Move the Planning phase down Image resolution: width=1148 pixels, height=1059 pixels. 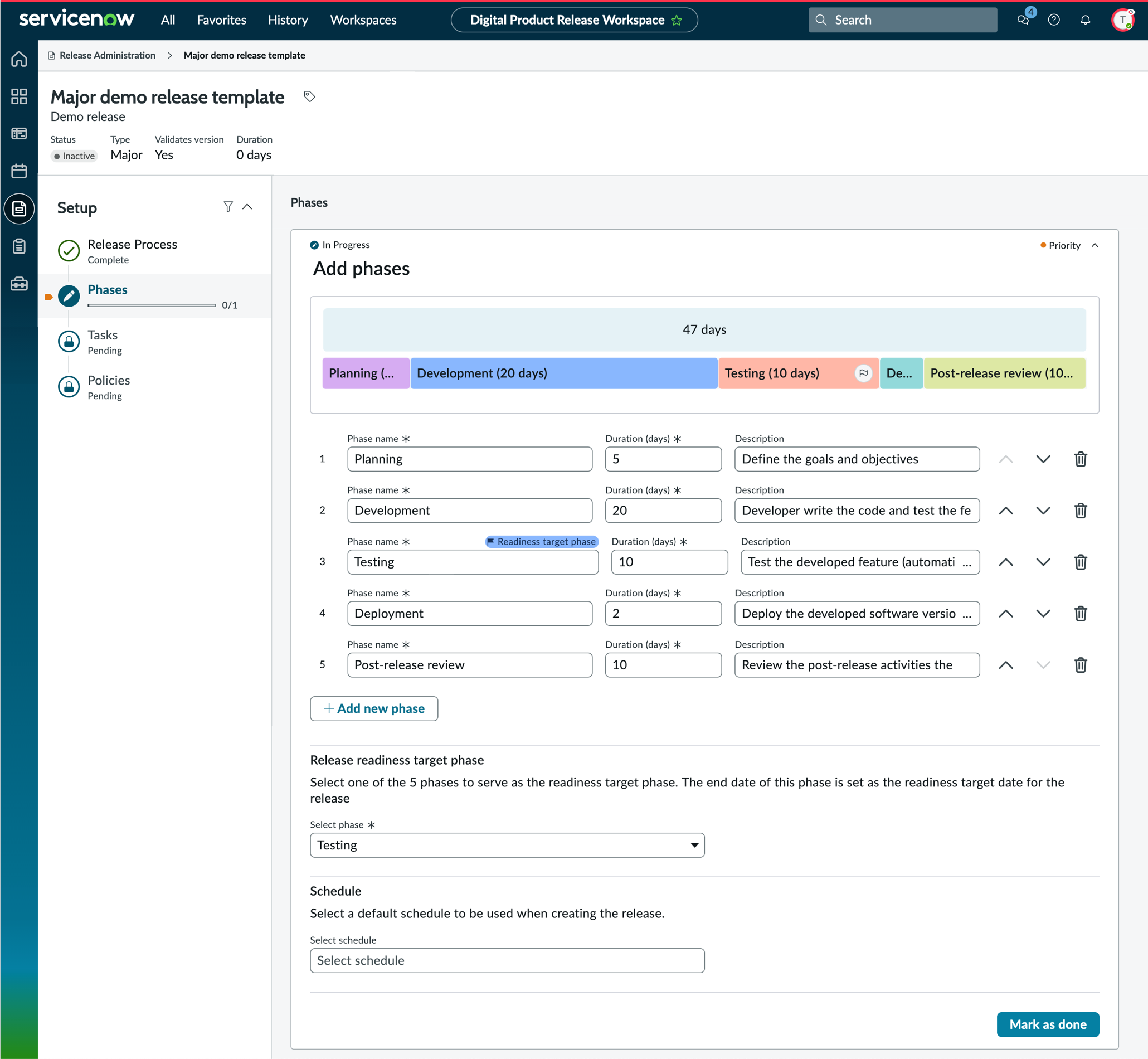[1043, 459]
